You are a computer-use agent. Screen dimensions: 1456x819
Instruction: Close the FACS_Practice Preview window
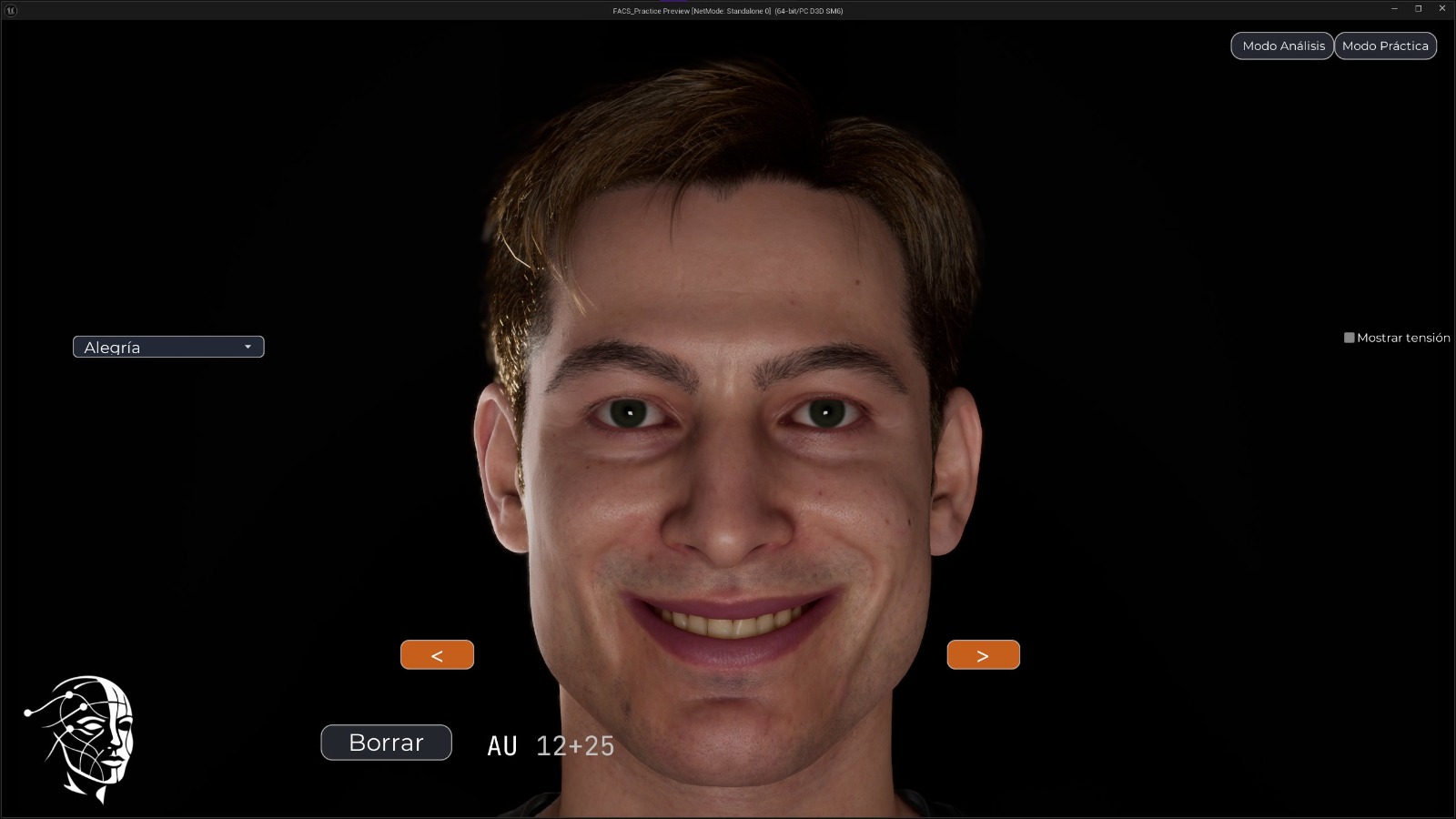pos(1441,9)
